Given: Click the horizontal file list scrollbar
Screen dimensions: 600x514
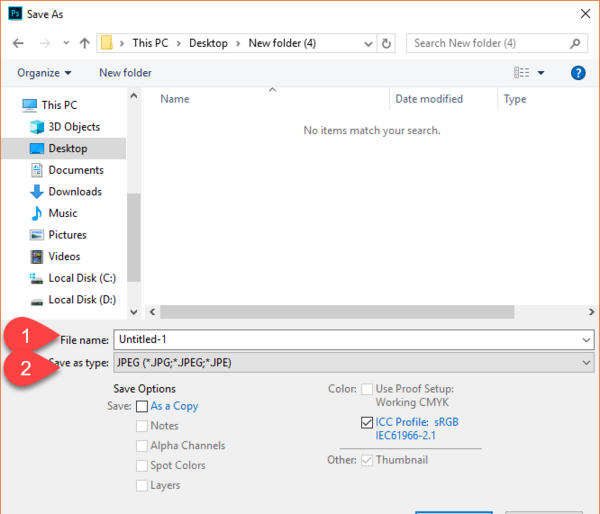Looking at the screenshot, I should point(337,312).
